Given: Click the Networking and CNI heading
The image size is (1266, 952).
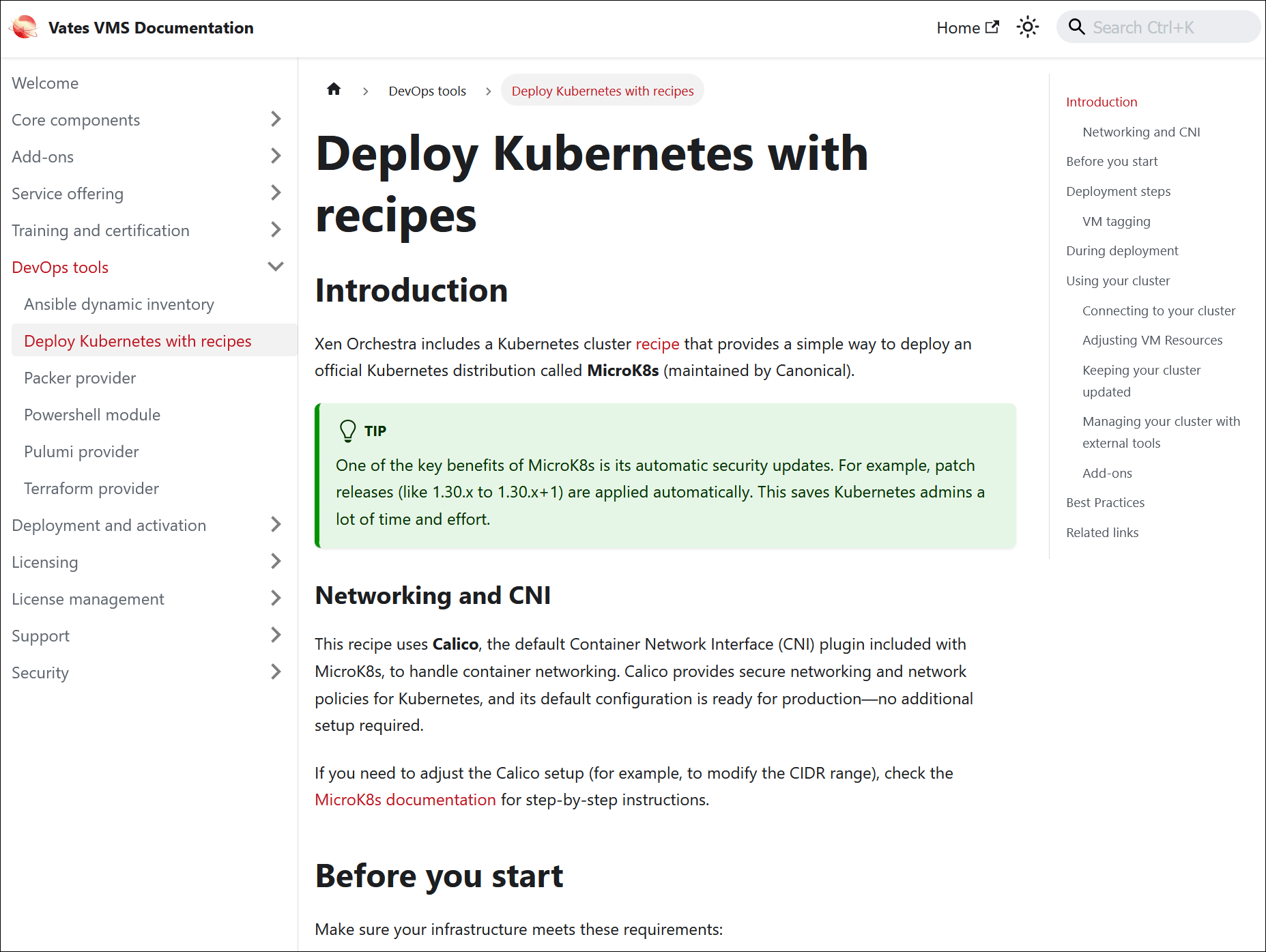Looking at the screenshot, I should click(x=433, y=595).
